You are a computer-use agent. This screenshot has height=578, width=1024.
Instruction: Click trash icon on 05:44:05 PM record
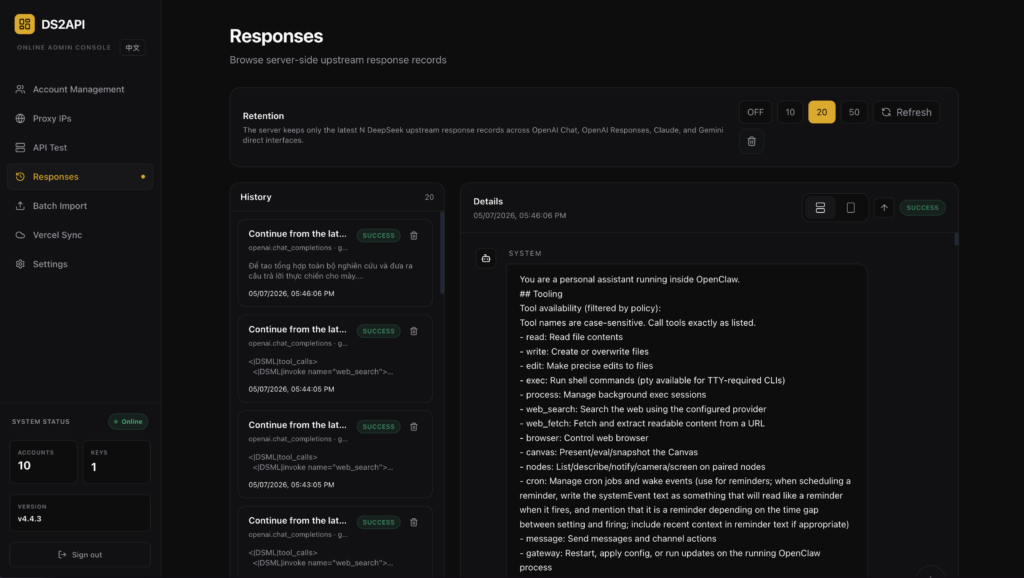coord(413,331)
